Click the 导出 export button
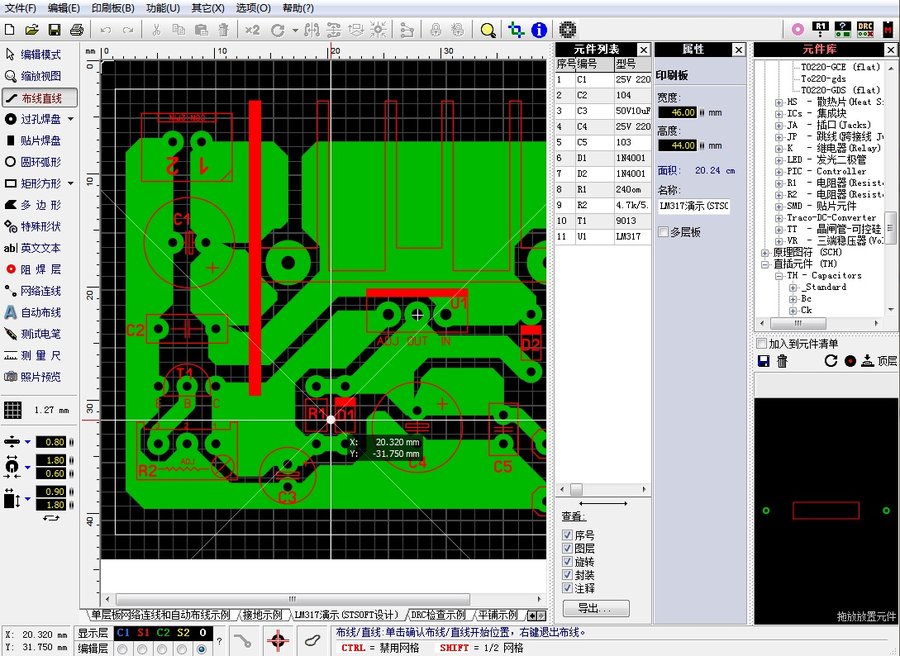The image size is (900, 656). (597, 606)
